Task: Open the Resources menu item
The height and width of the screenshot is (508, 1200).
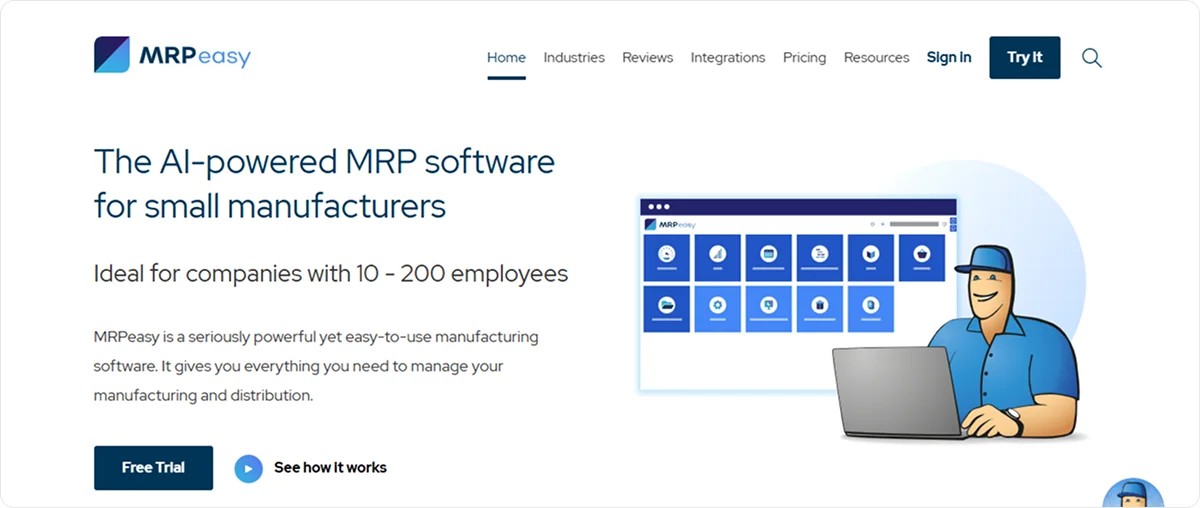Action: coord(877,58)
